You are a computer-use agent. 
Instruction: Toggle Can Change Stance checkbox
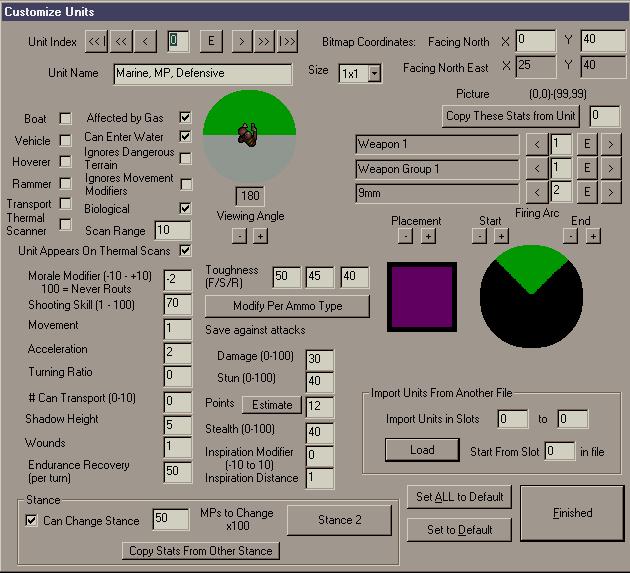(x=31, y=521)
